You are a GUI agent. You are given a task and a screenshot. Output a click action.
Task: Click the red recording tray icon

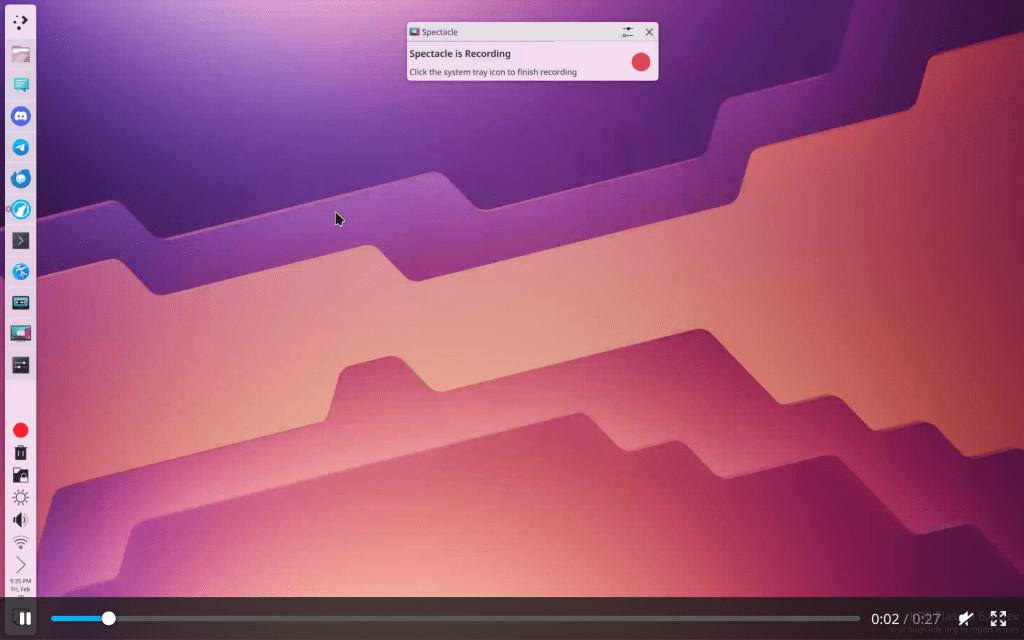[20, 430]
